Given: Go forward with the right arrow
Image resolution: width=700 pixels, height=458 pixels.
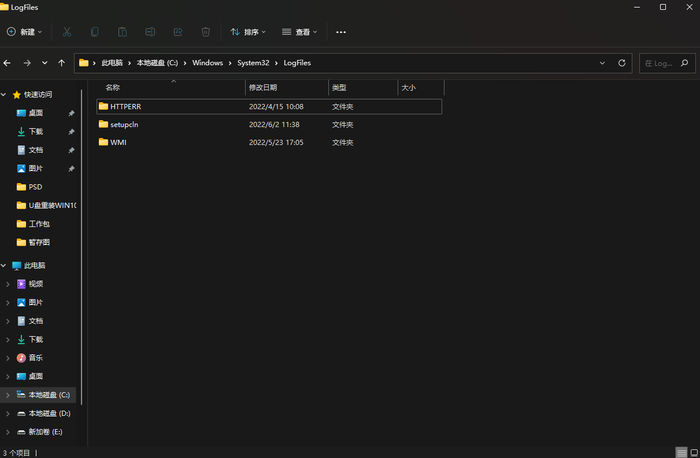Looking at the screenshot, I should click(27, 63).
